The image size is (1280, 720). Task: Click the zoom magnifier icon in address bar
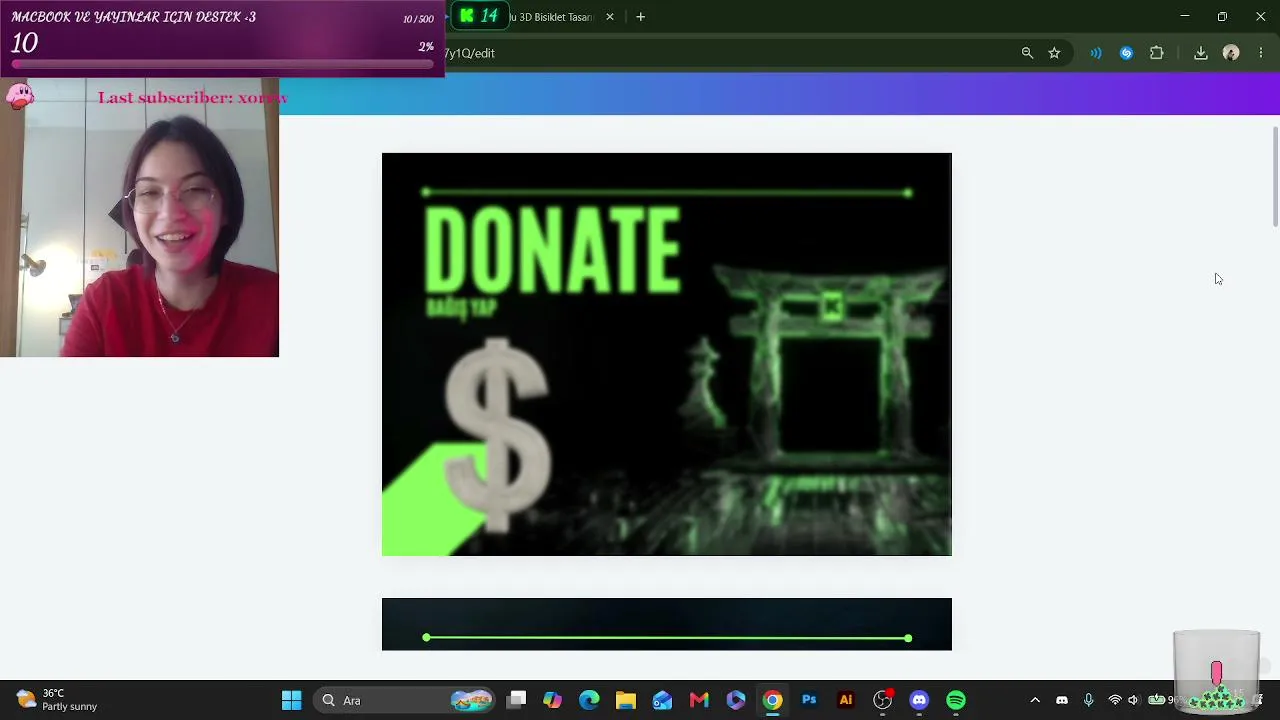click(x=1027, y=53)
